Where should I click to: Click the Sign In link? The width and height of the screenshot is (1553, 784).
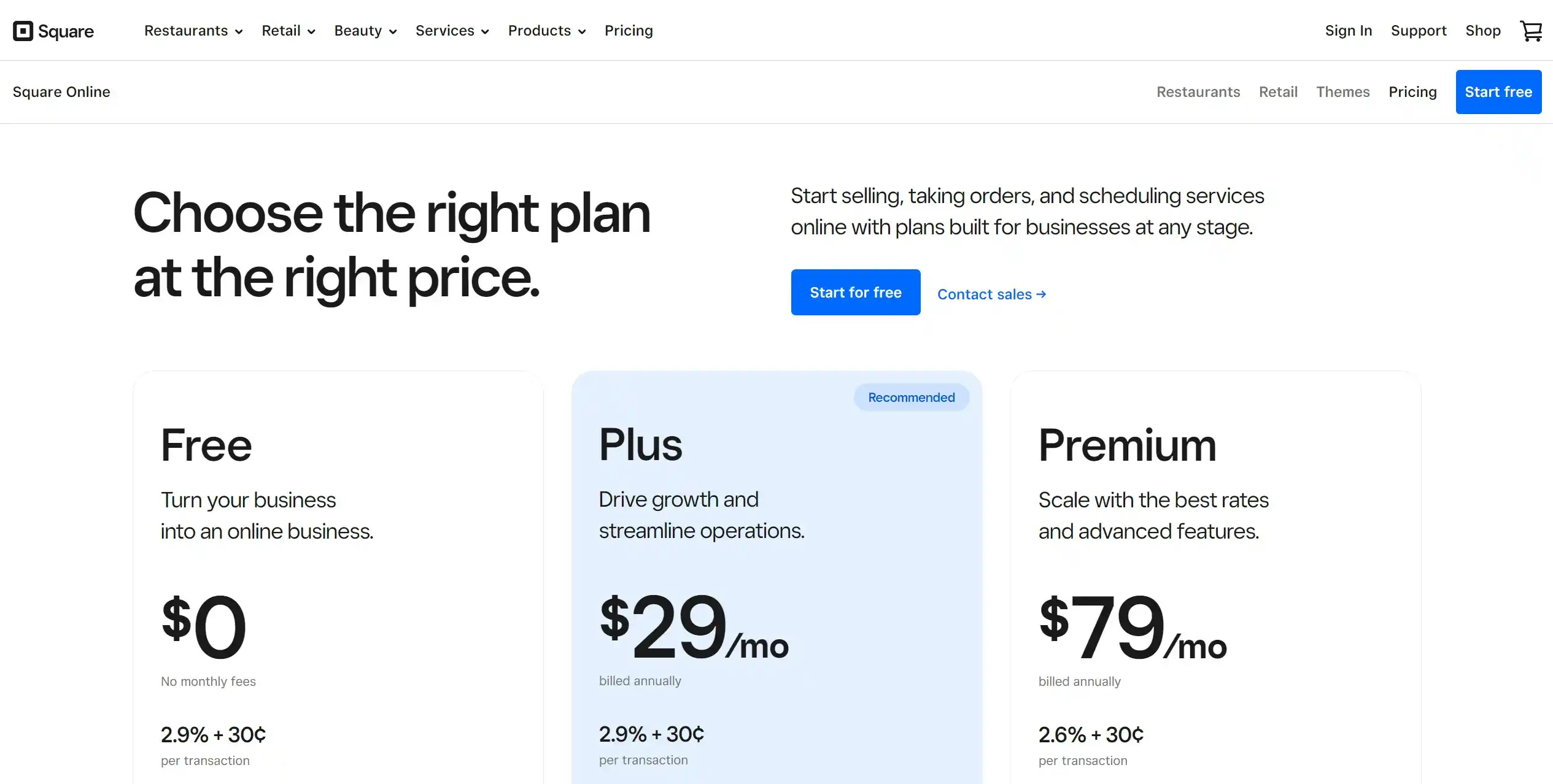click(1348, 30)
